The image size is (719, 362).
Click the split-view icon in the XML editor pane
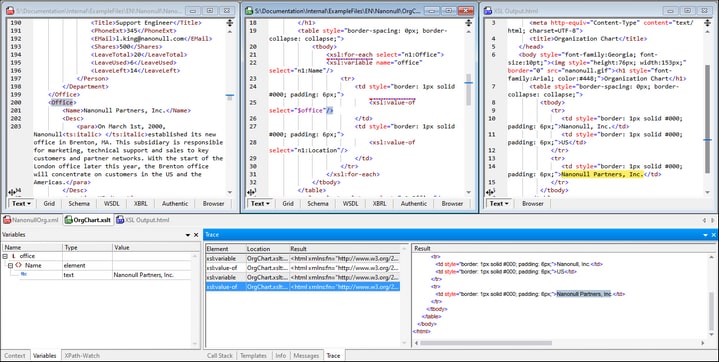[x=230, y=23]
